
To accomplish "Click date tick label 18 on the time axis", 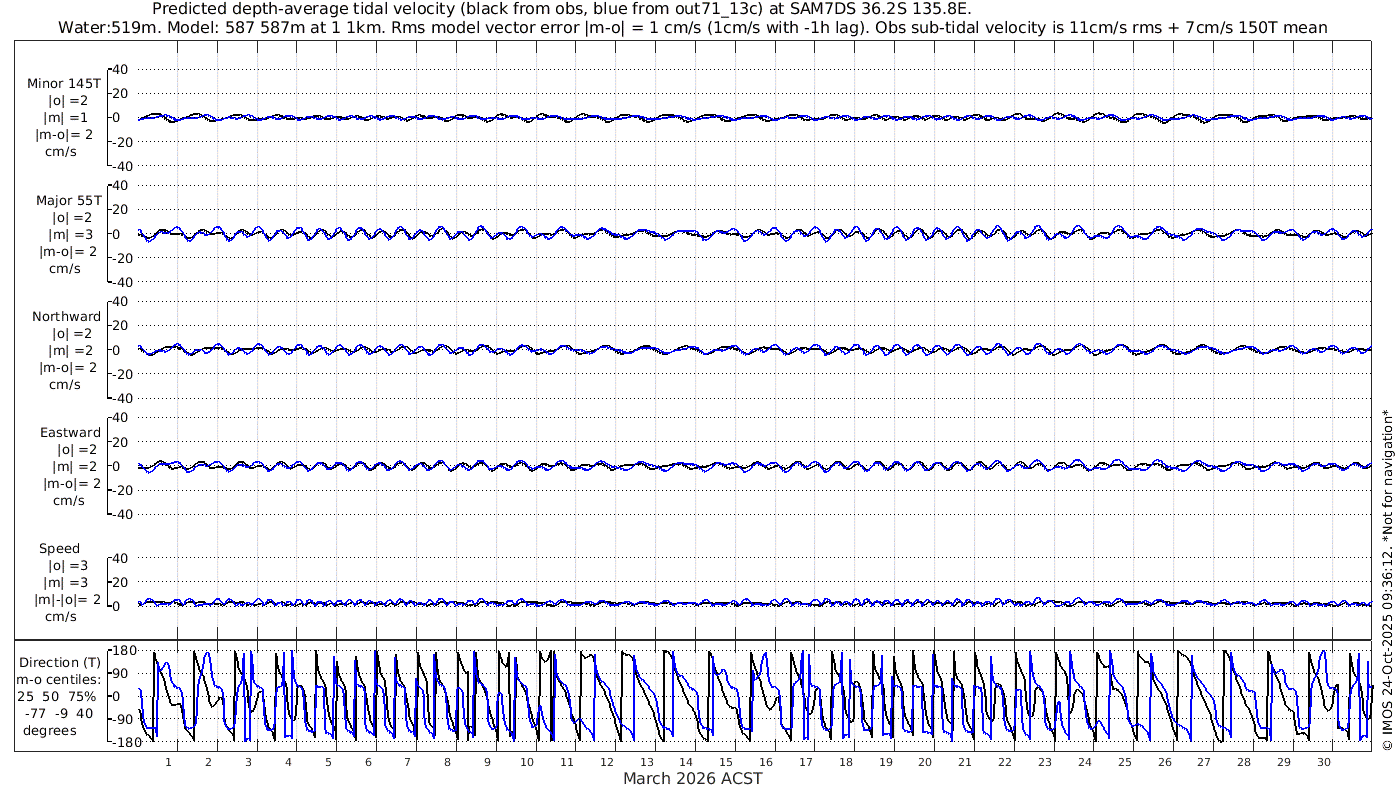I will 846,762.
